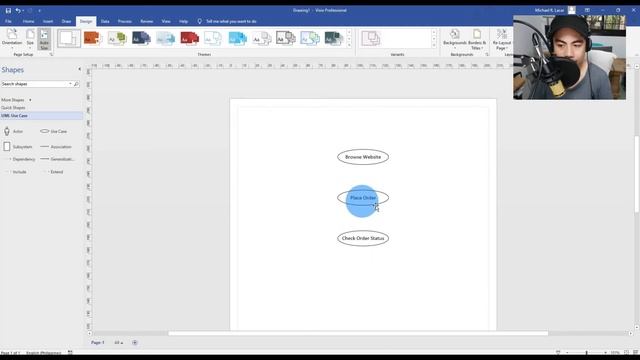Viewport: 640px width, 360px height.
Task: Click the Page-1 sheet tab
Action: [x=98, y=342]
